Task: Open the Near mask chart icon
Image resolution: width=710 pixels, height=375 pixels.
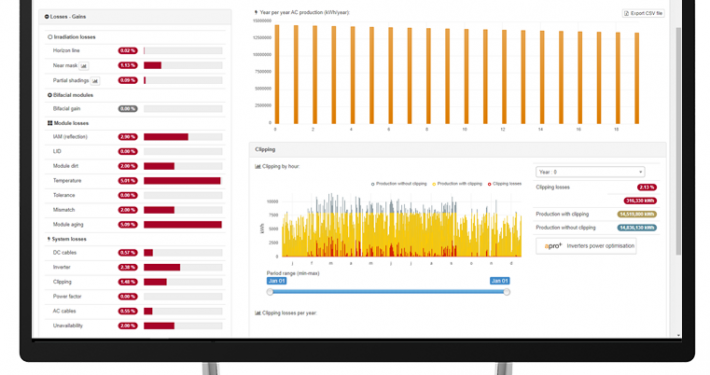Action: pos(84,66)
